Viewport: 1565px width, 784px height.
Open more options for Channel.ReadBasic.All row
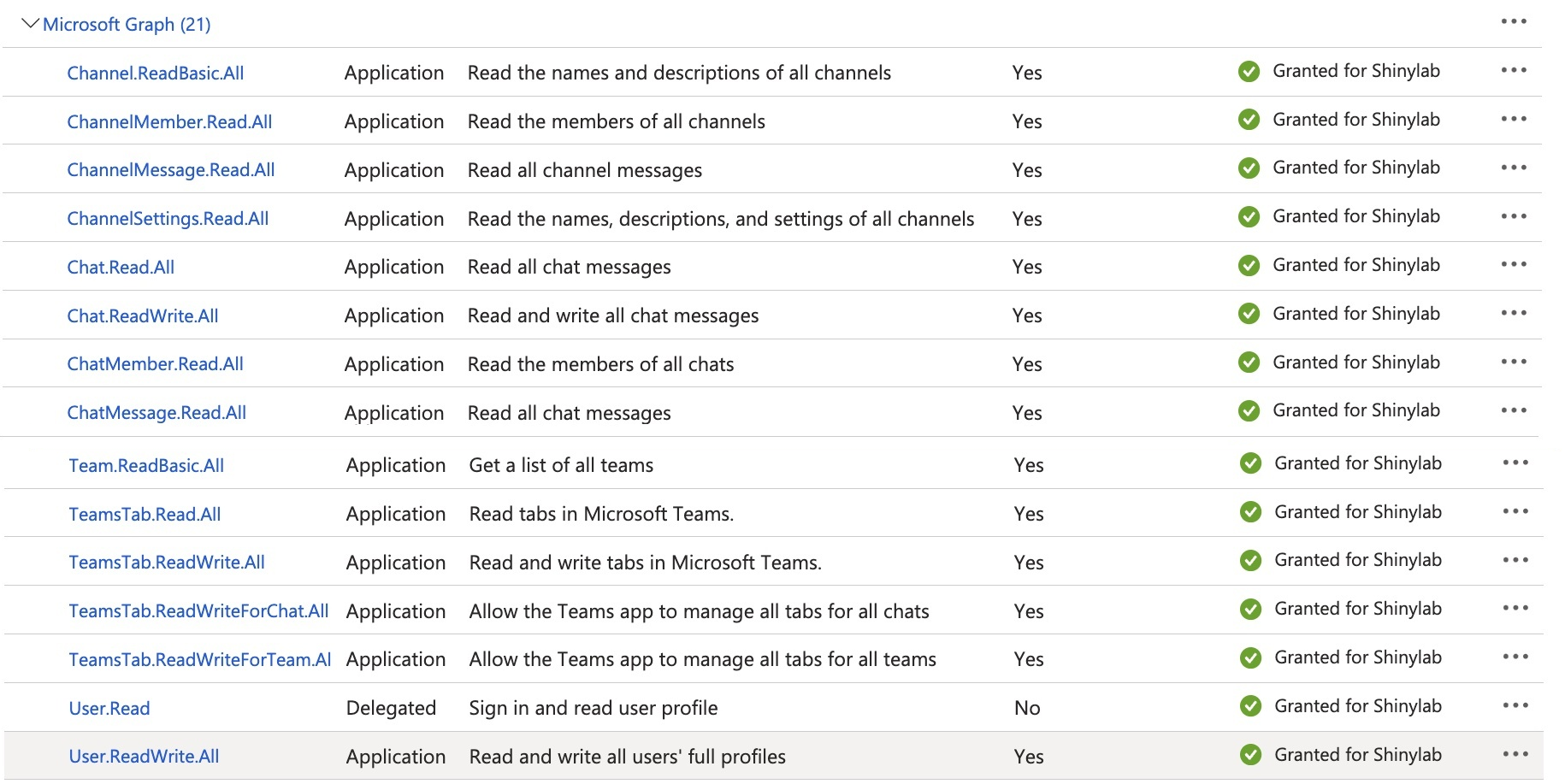click(1513, 70)
